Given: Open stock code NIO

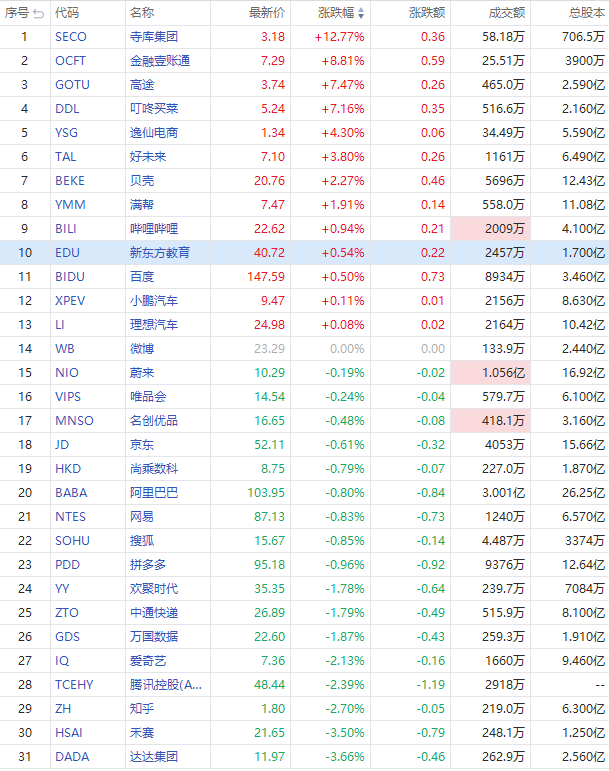Looking at the screenshot, I should coord(67,373).
